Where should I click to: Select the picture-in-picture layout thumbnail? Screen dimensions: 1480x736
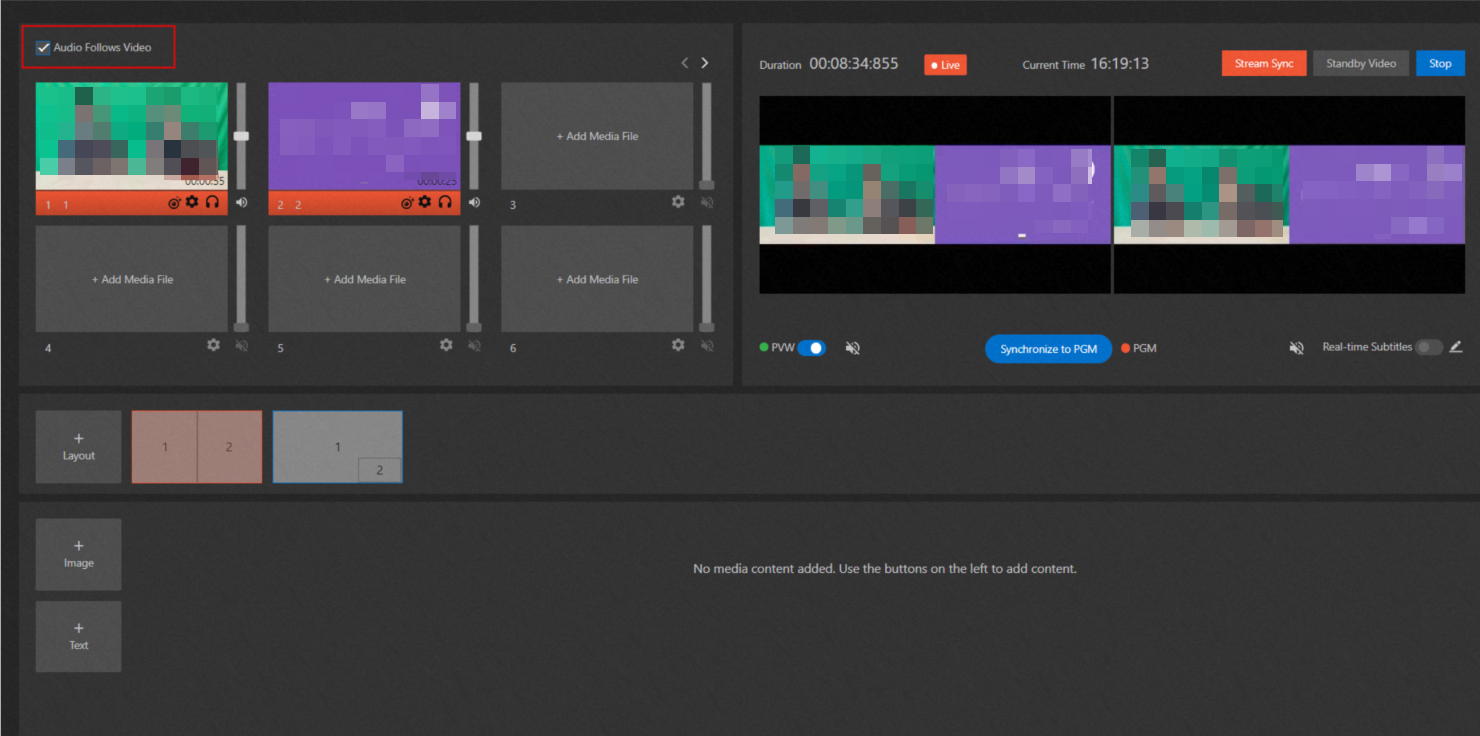coord(338,447)
